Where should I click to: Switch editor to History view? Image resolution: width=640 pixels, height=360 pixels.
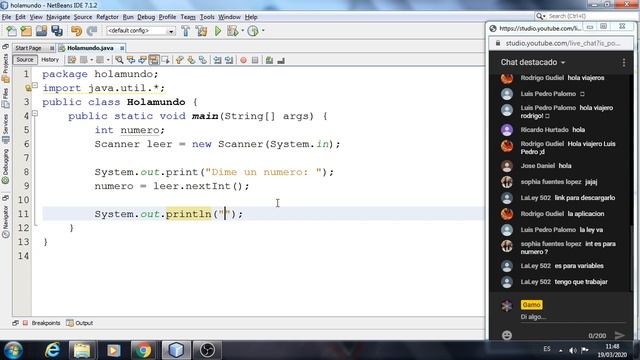[x=50, y=60]
